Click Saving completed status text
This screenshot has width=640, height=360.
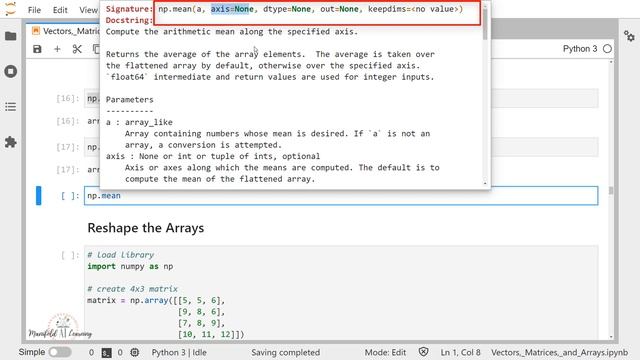pos(285,352)
